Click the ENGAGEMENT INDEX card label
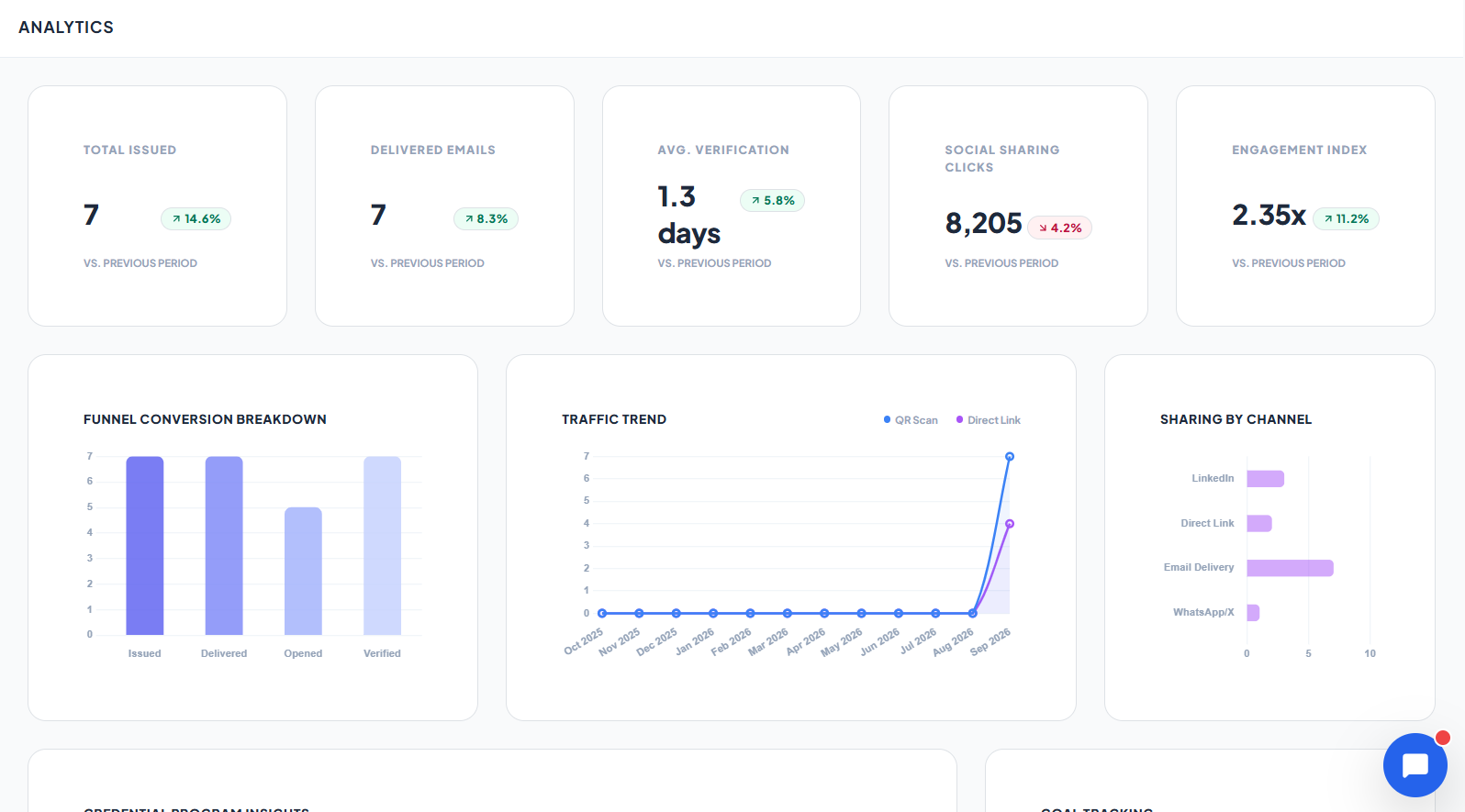Viewport: 1465px width, 812px height. (x=1300, y=150)
